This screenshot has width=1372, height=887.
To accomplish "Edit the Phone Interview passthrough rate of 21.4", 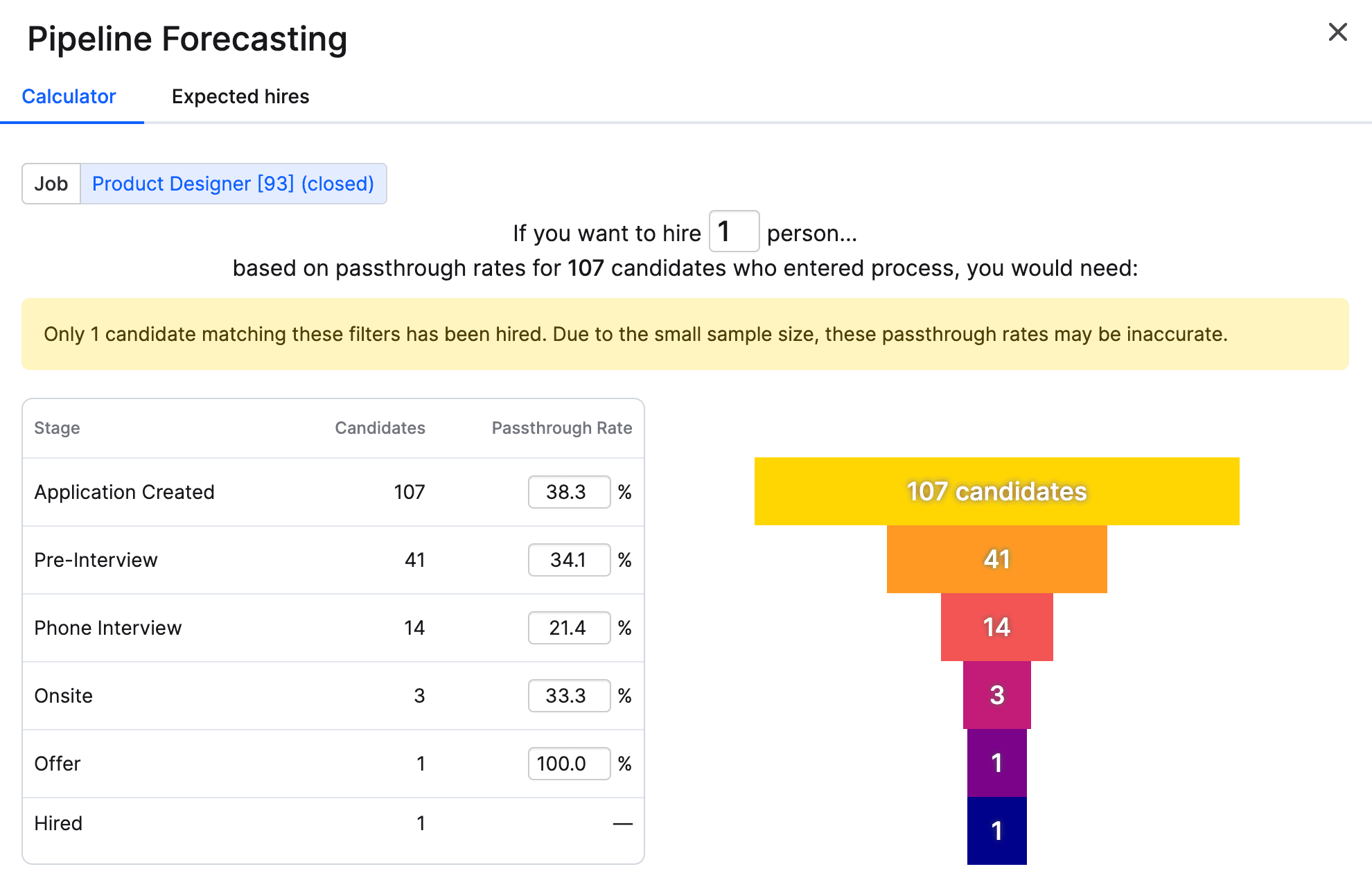I will (x=569, y=628).
